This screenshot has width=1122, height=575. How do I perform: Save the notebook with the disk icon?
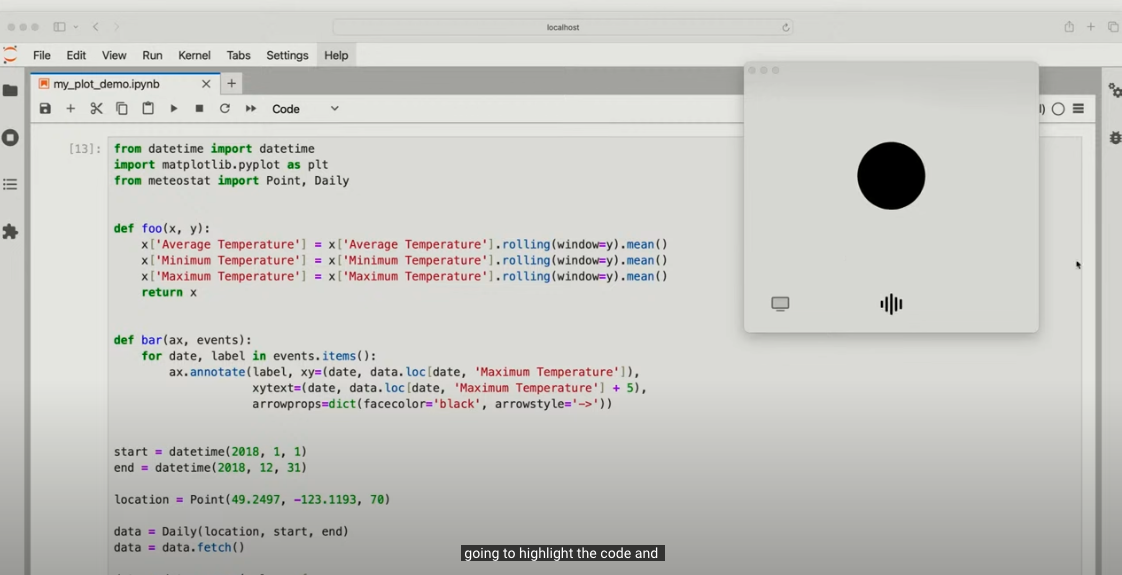pos(45,109)
